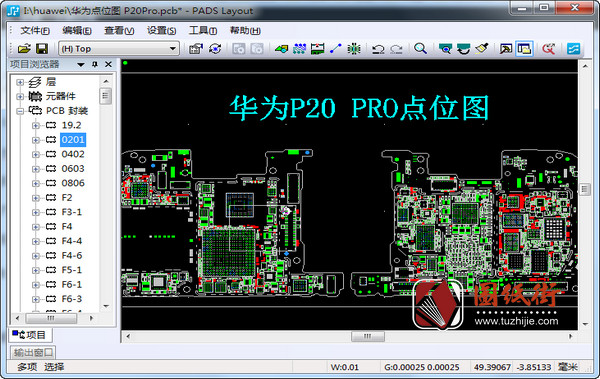The image size is (600, 379).
Task: Click the project tree vertical scrollbar thumb
Action: pos(106,96)
